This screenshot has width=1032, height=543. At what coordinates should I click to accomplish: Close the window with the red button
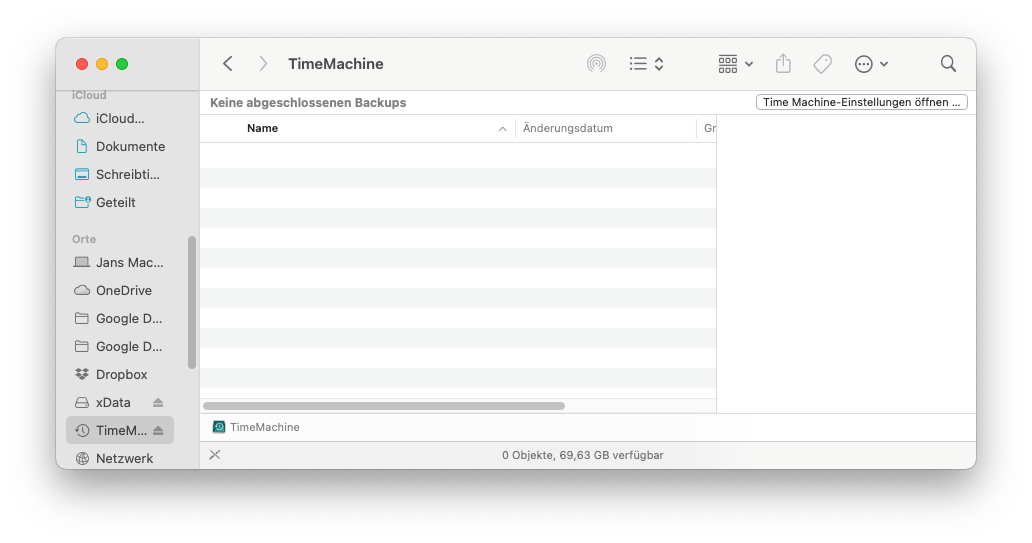(x=82, y=64)
